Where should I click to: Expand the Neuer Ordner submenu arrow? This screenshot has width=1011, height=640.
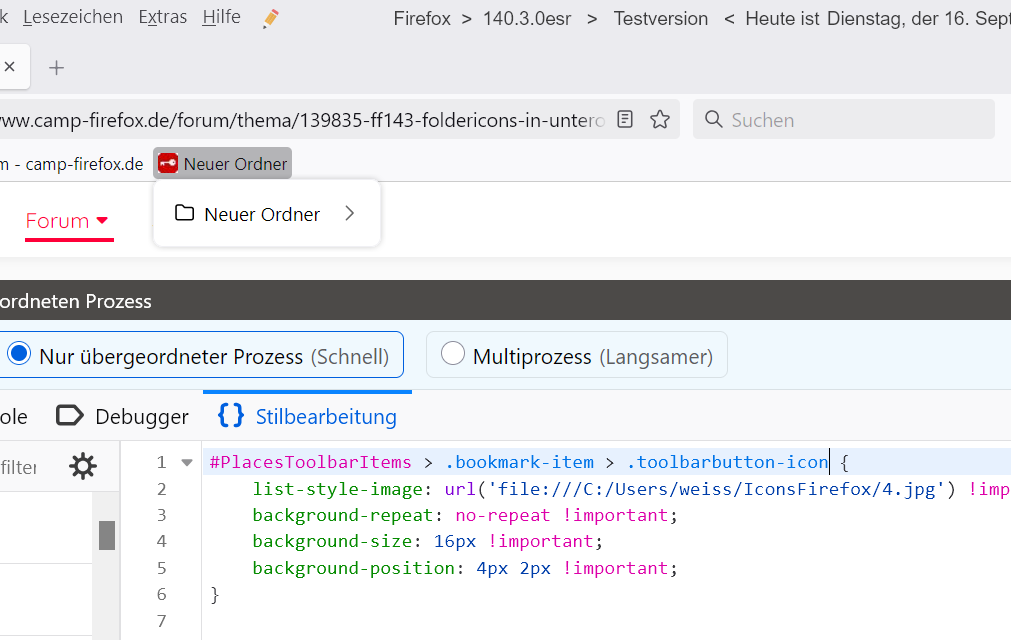click(x=349, y=213)
